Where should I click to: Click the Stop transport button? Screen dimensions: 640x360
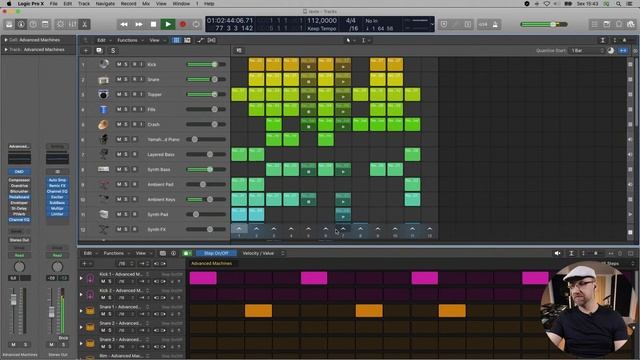tap(153, 24)
